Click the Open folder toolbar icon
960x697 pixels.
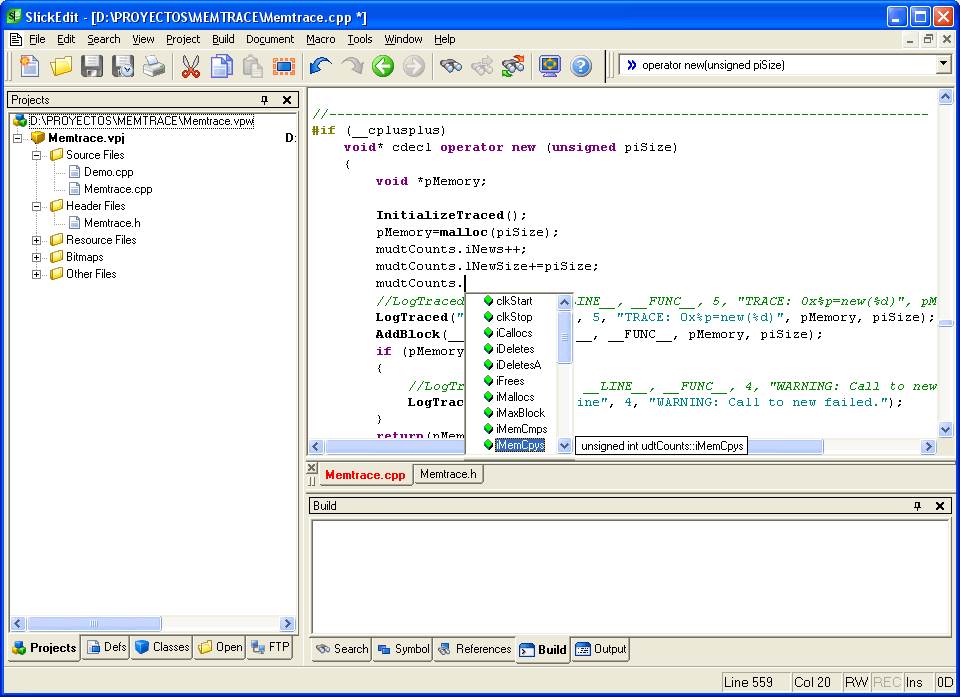pyautogui.click(x=61, y=67)
